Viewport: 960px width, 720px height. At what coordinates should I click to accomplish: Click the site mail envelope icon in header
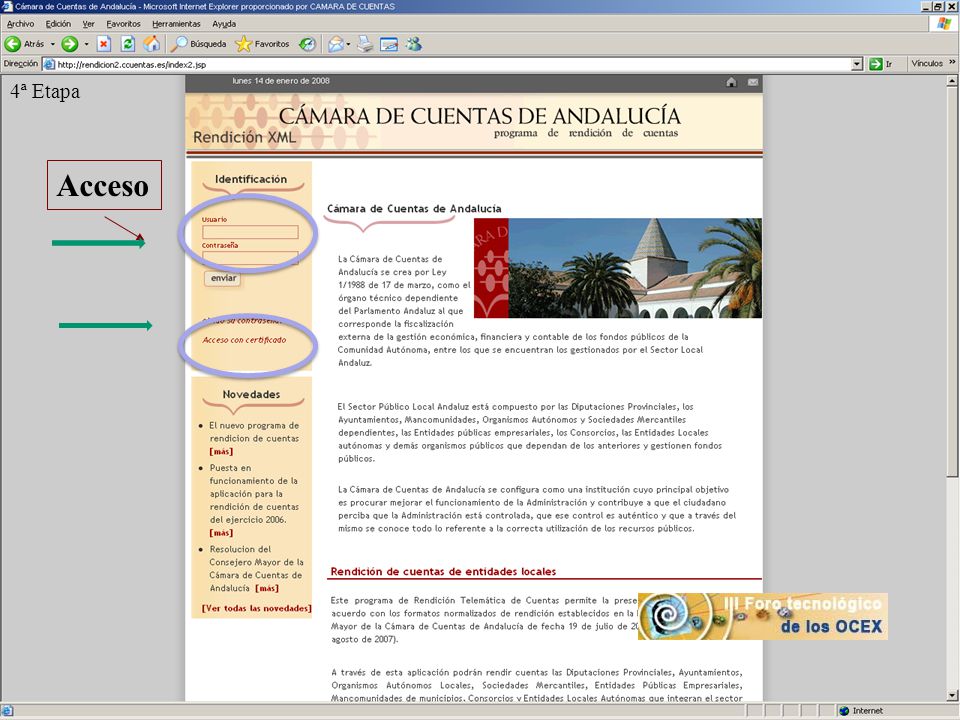pos(752,82)
